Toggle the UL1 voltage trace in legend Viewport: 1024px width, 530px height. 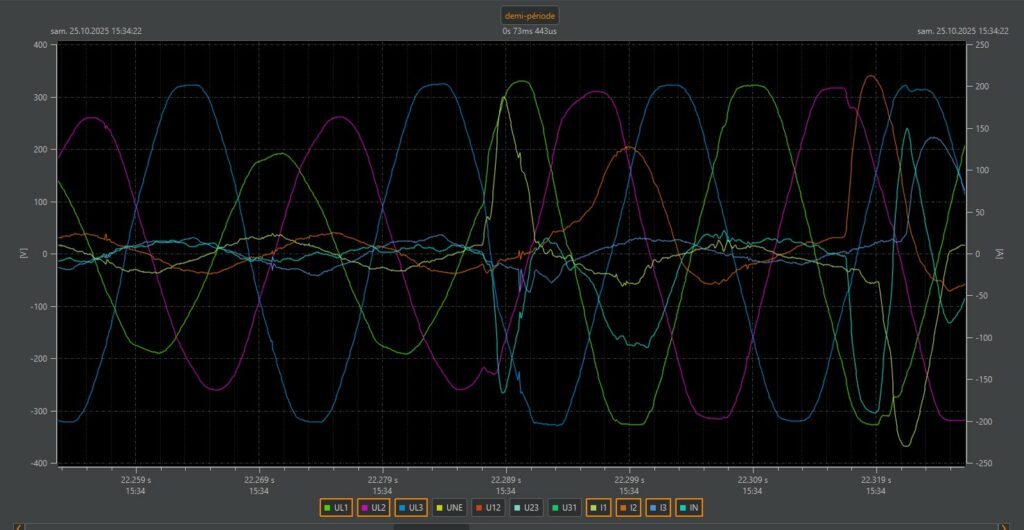(336, 508)
